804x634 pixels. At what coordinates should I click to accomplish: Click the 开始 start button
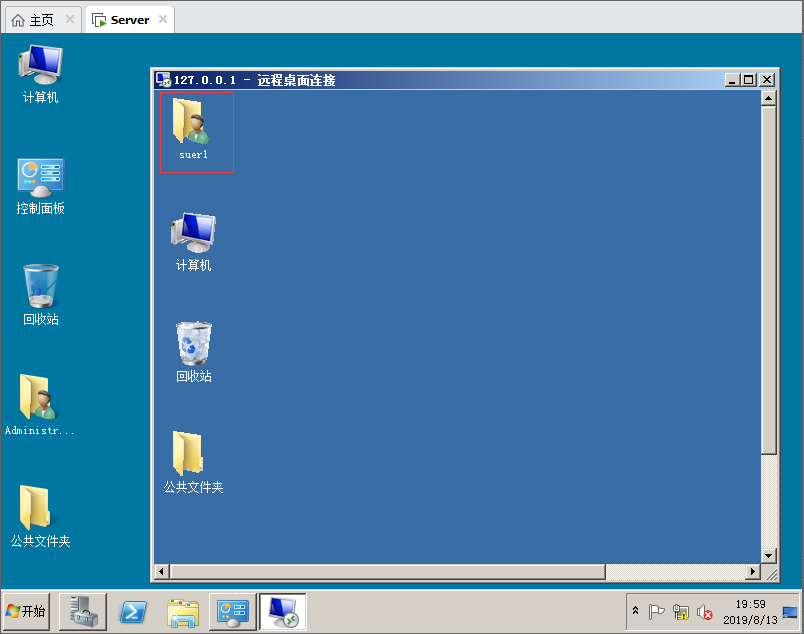pos(27,611)
